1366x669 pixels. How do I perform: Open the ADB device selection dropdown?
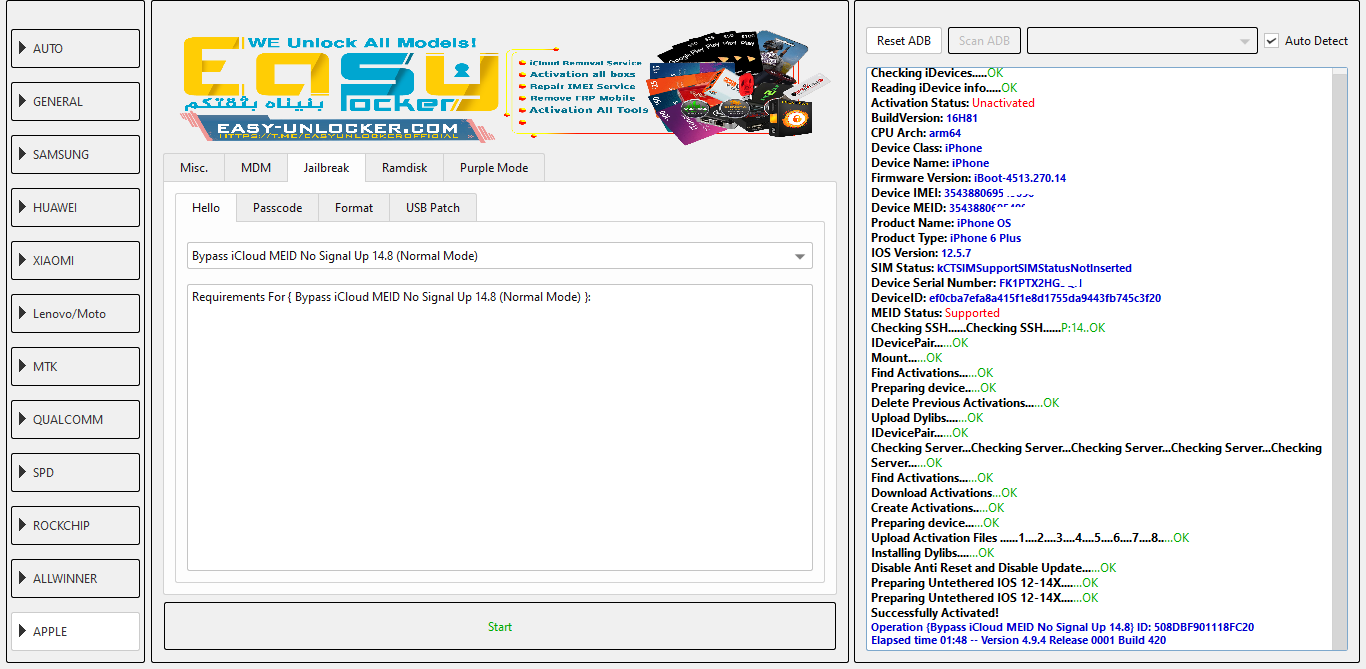coord(1142,41)
